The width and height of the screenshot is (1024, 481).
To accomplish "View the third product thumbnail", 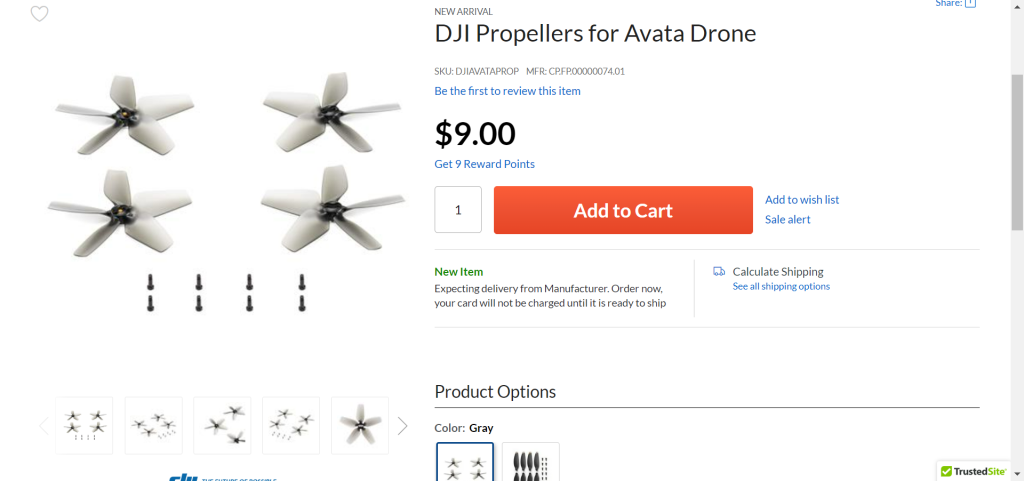I will (x=222, y=426).
